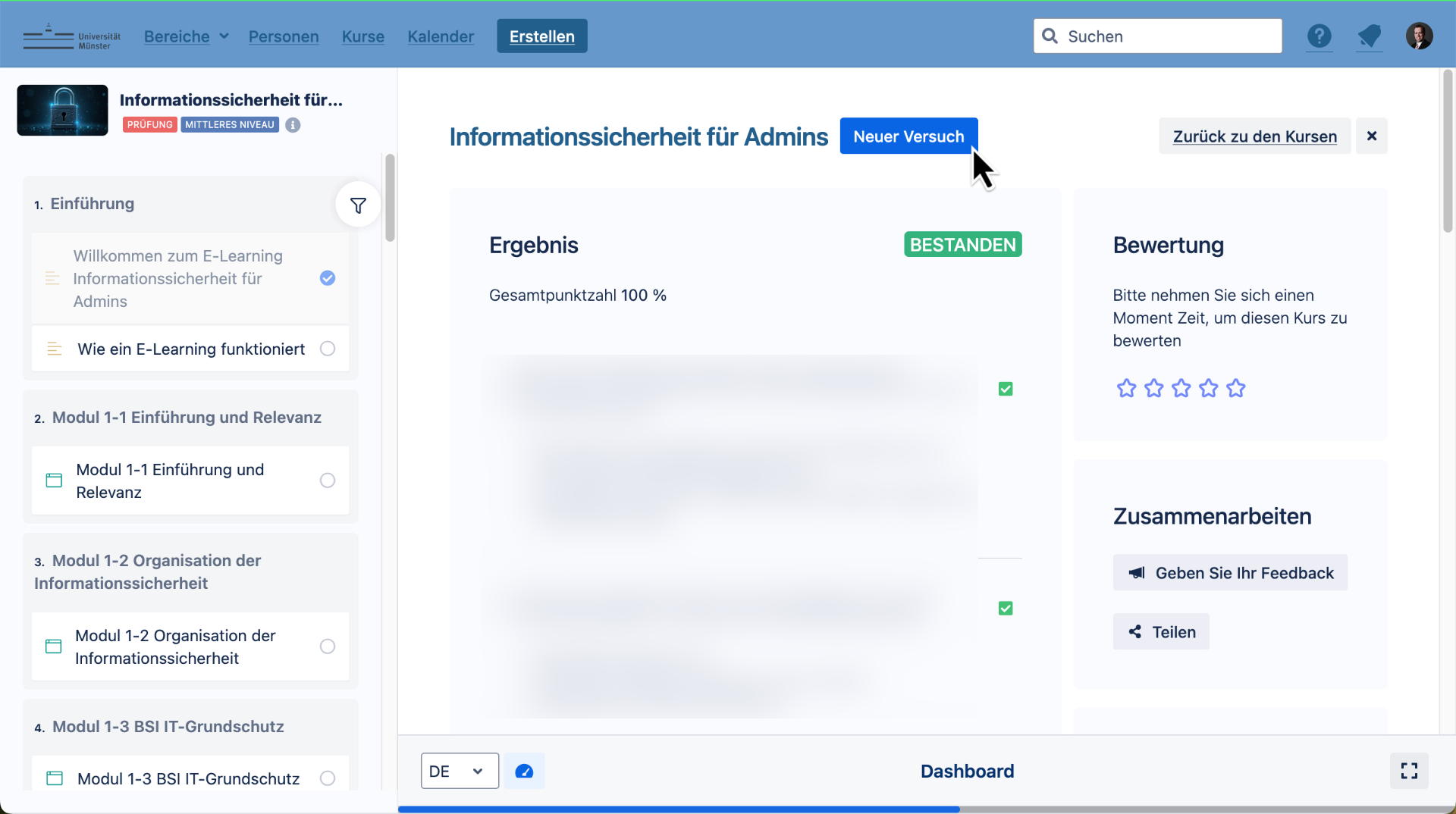Viewport: 1456px width, 814px height.
Task: Rate the course three stars
Action: [1181, 389]
